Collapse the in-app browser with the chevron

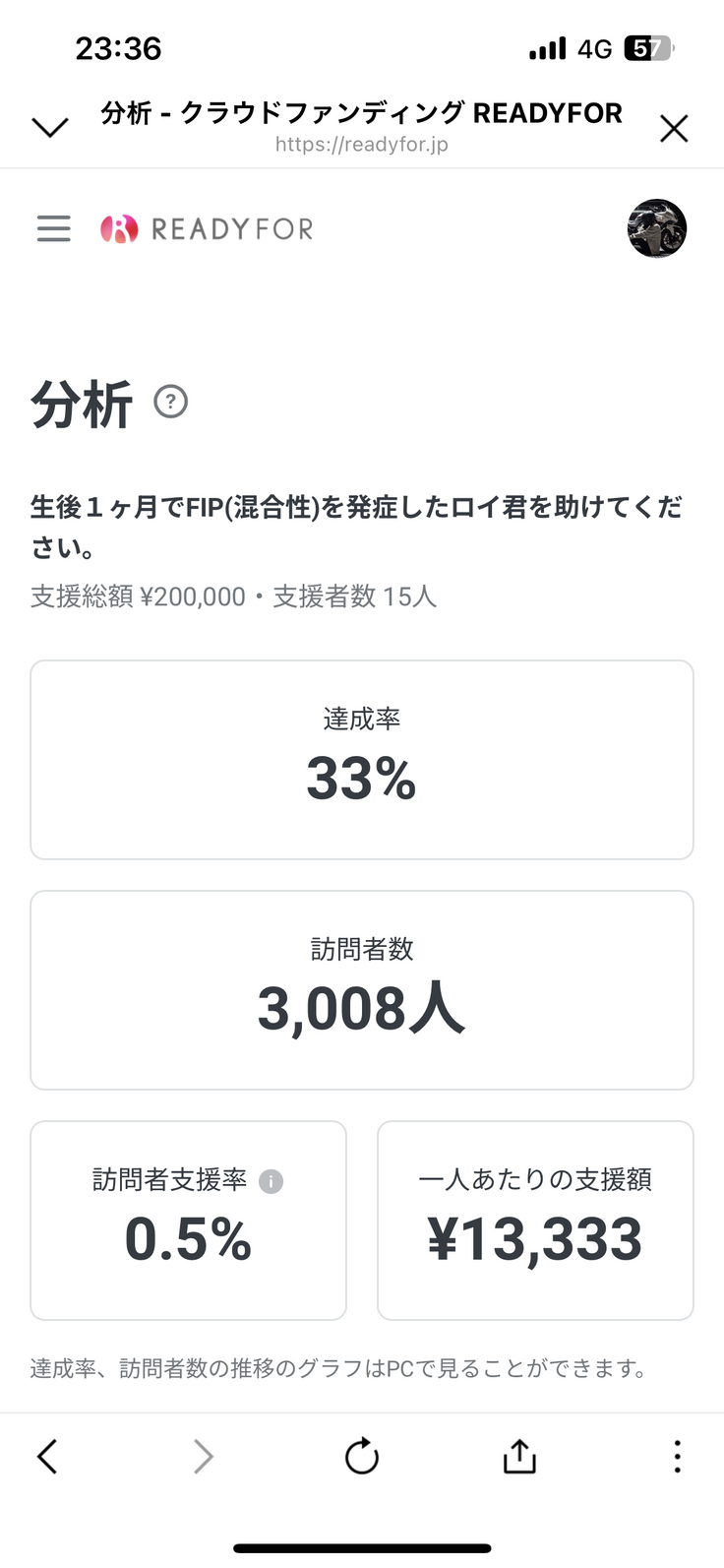tap(50, 127)
